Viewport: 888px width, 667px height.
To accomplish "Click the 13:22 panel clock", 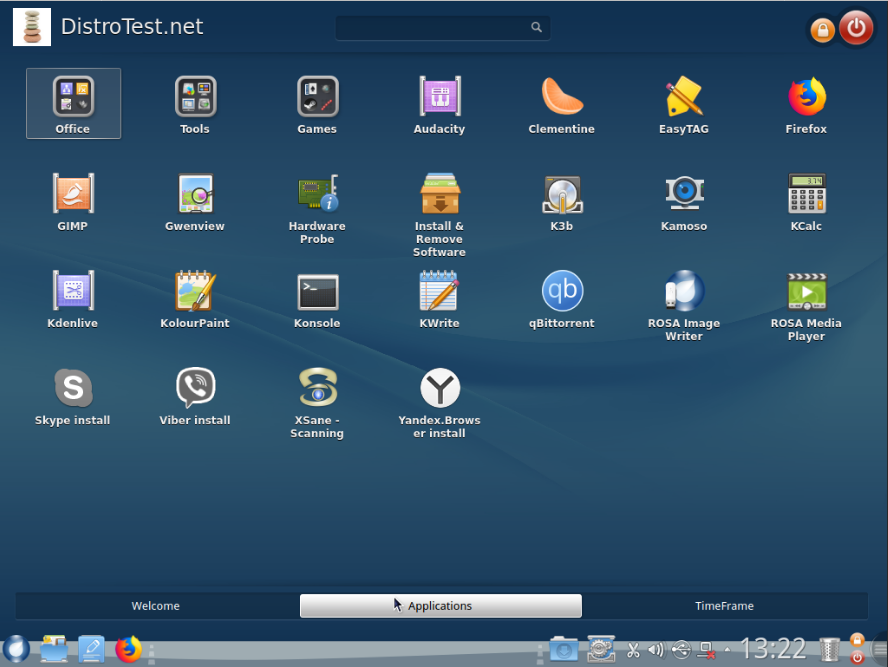I will [774, 649].
